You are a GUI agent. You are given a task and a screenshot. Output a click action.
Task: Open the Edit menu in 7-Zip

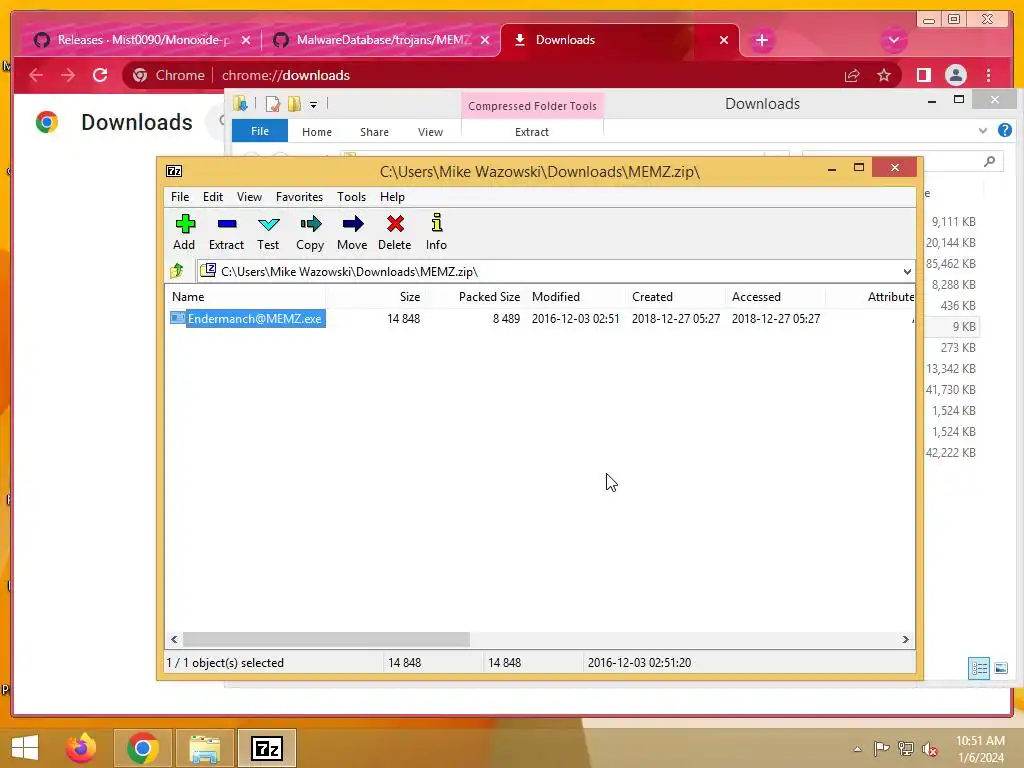pos(213,197)
